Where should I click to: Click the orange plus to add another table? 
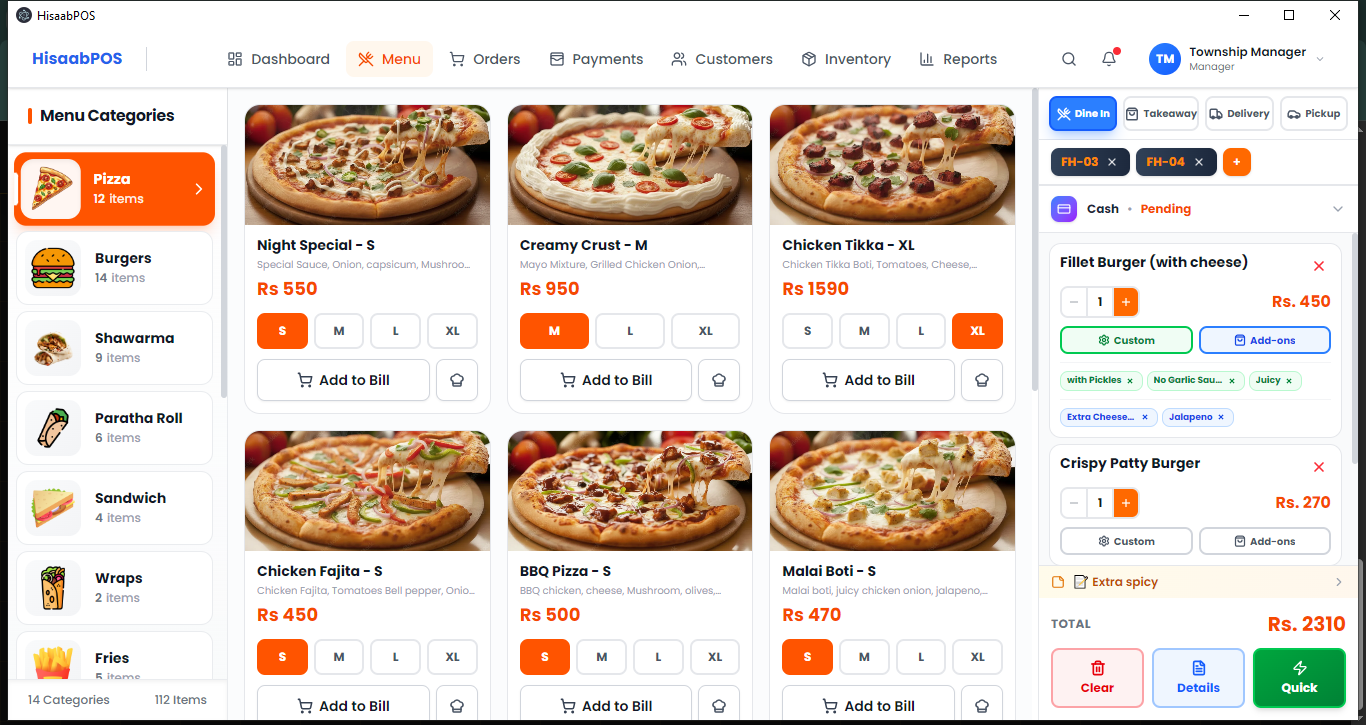pos(1236,161)
